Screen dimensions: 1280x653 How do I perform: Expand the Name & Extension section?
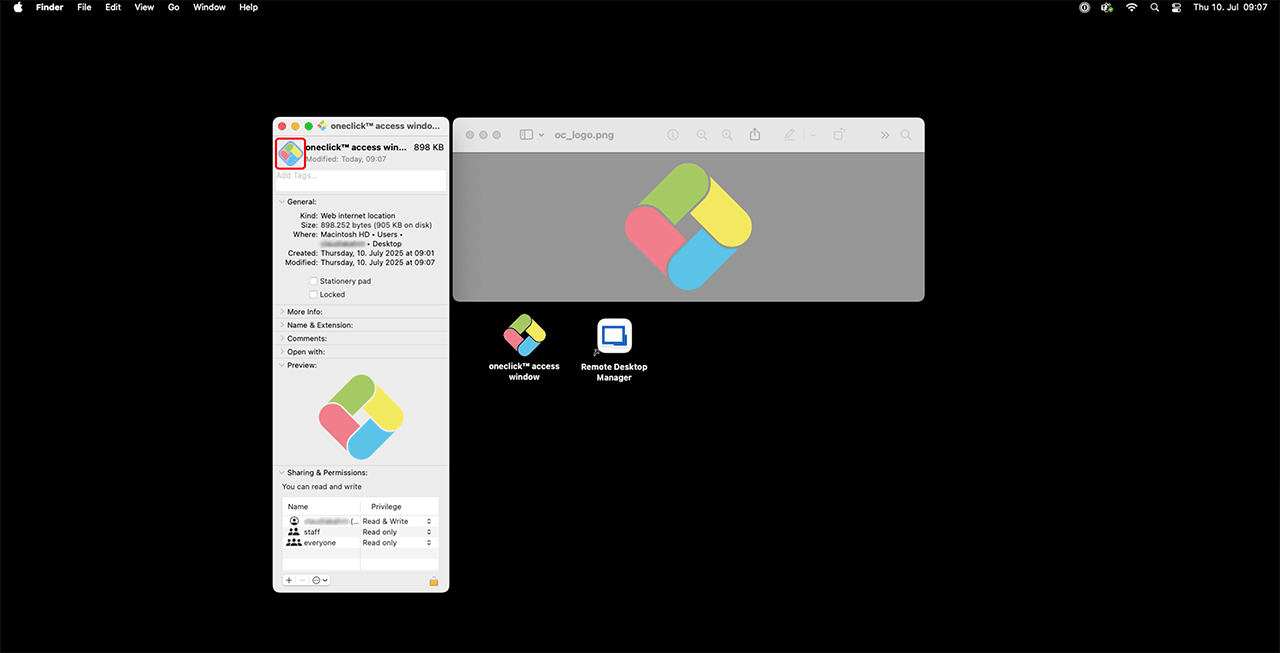[282, 325]
